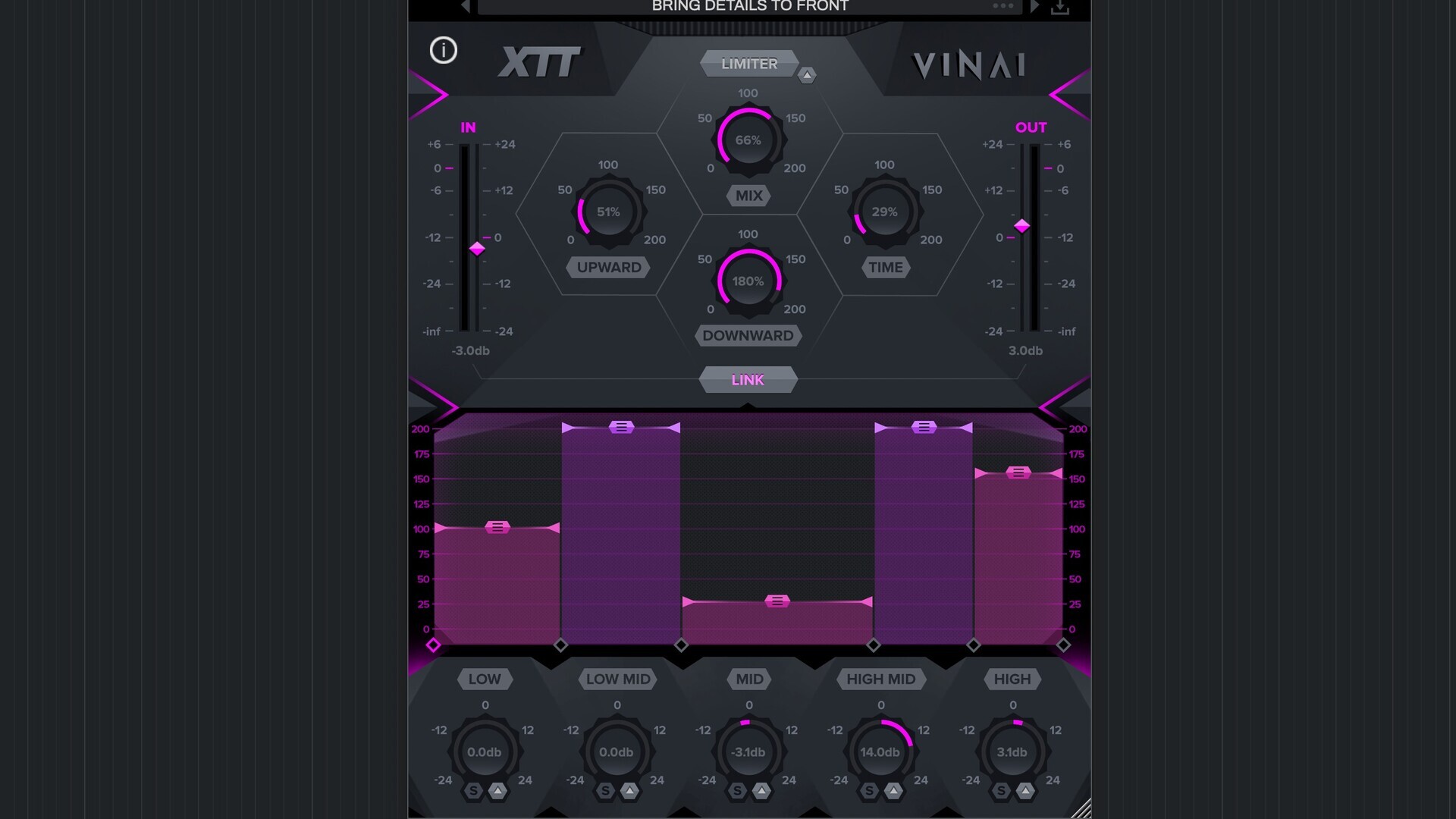Toggle the LIMITER on or off
Image resolution: width=1456 pixels, height=819 pixels.
click(x=748, y=64)
